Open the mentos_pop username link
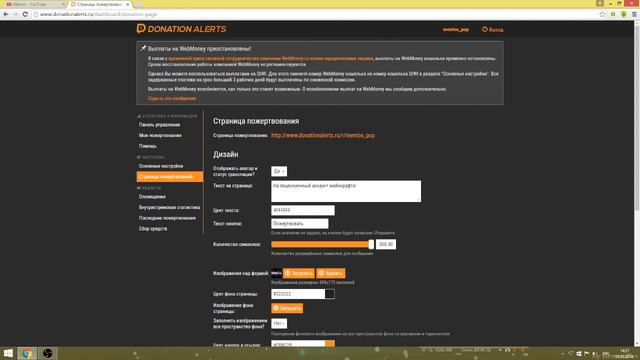 (456, 29)
